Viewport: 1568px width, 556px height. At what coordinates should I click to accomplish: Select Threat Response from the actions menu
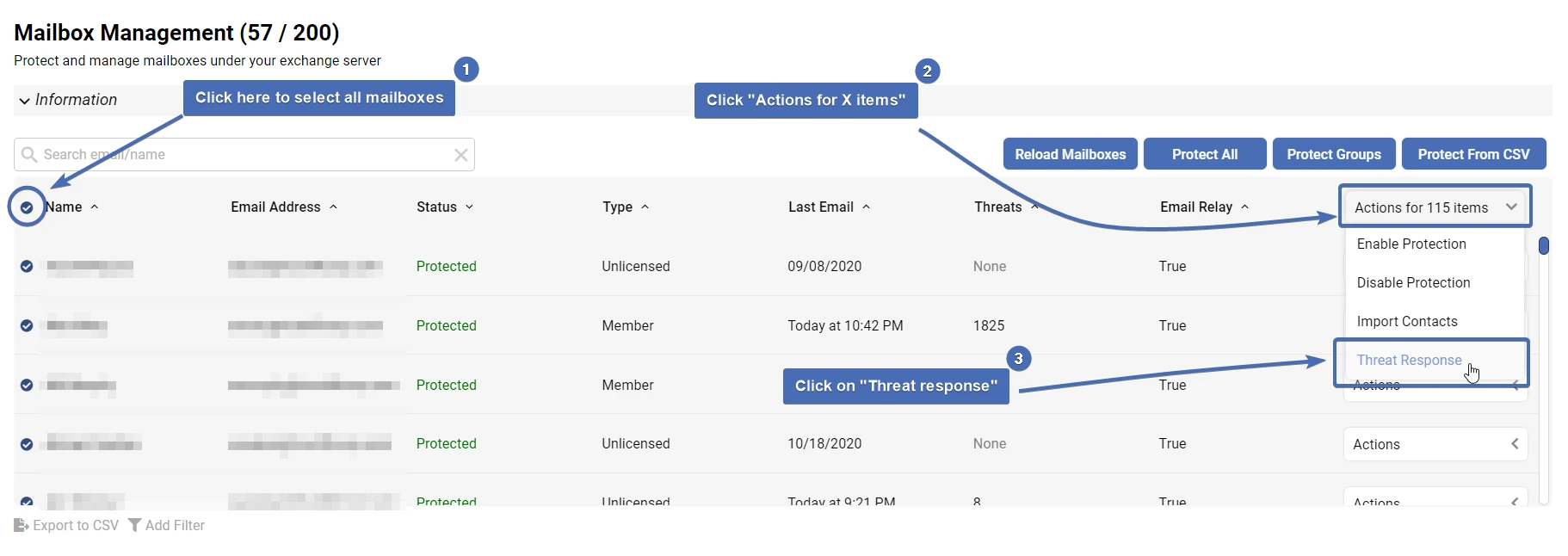tap(1409, 360)
